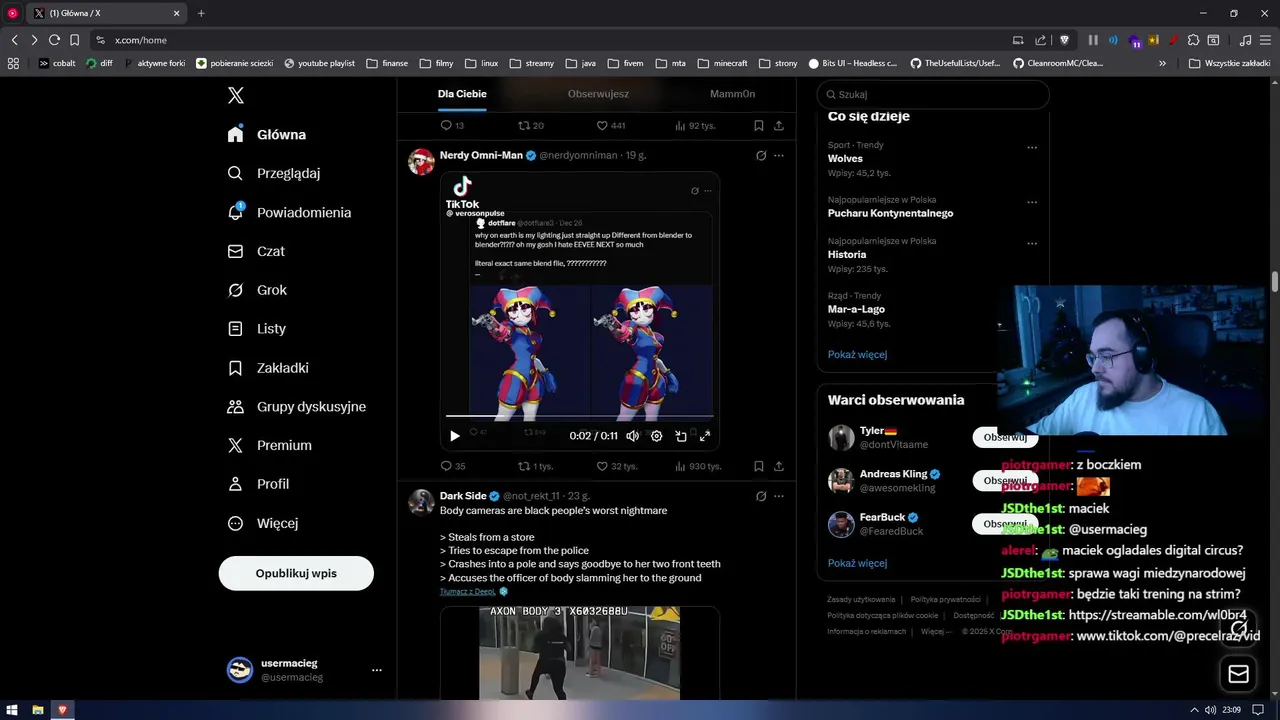Reload the page in browser toolbar

pyautogui.click(x=54, y=40)
